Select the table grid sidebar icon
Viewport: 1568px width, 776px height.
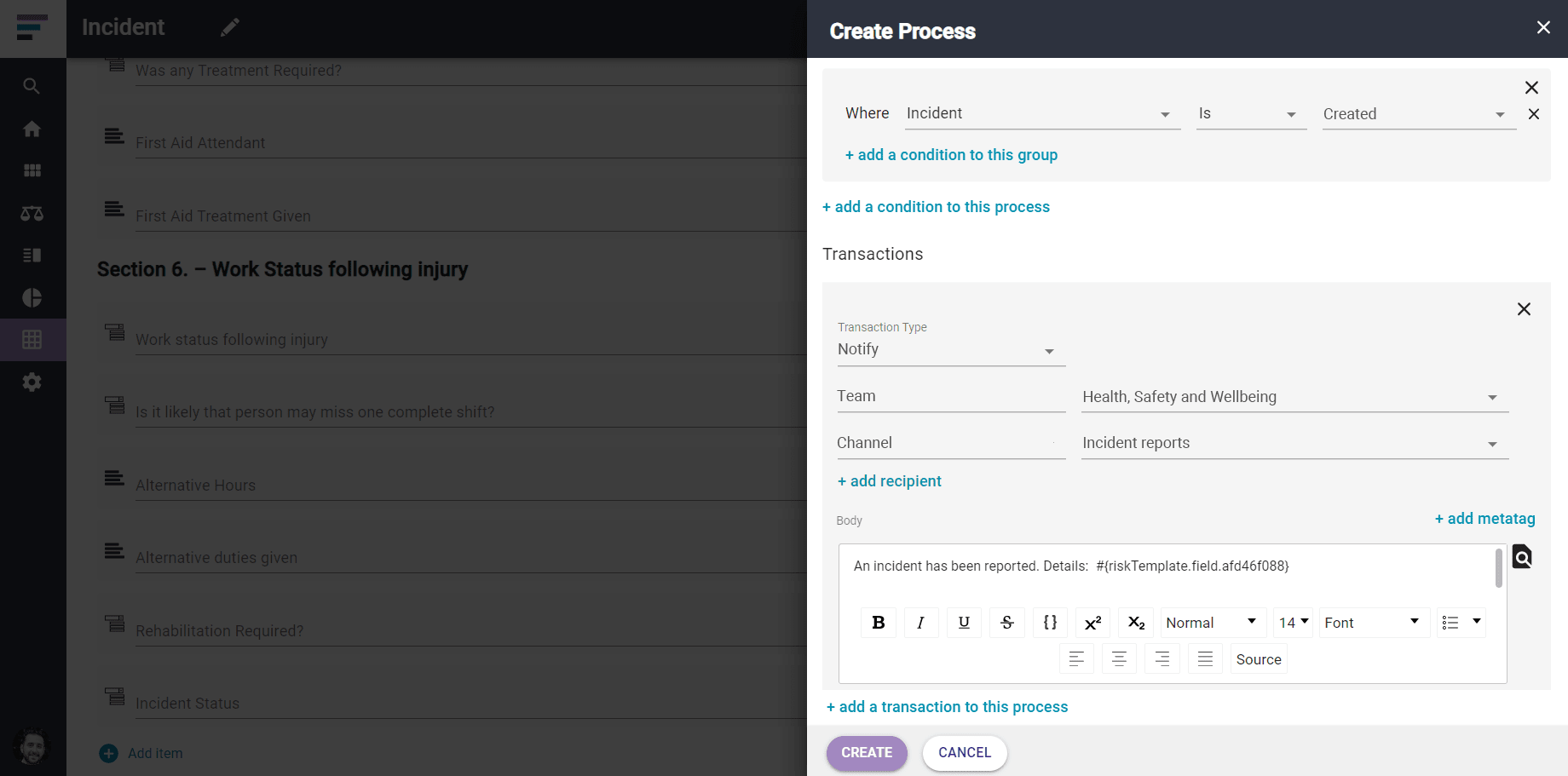click(32, 340)
